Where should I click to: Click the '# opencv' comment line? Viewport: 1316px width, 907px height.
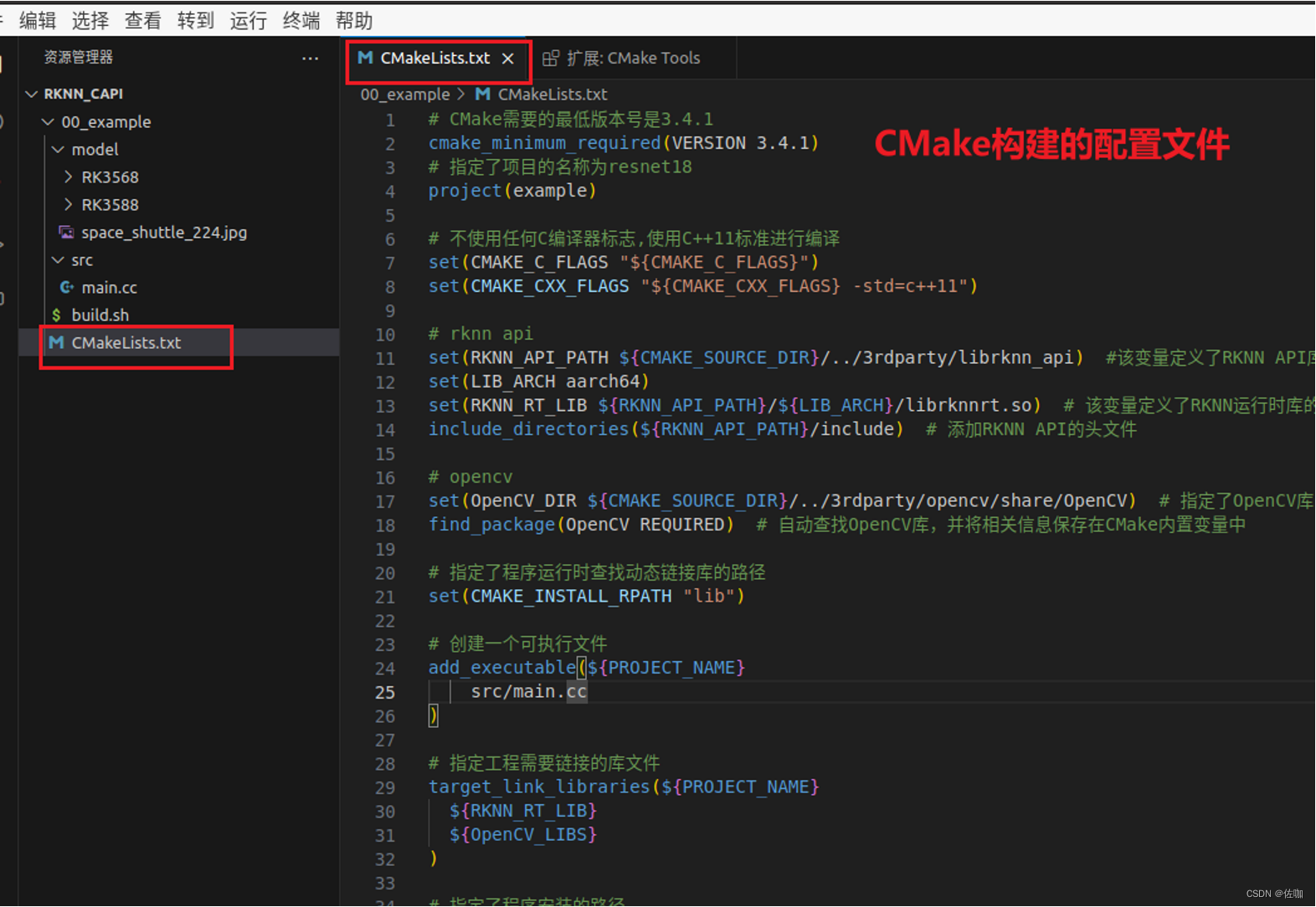click(470, 477)
